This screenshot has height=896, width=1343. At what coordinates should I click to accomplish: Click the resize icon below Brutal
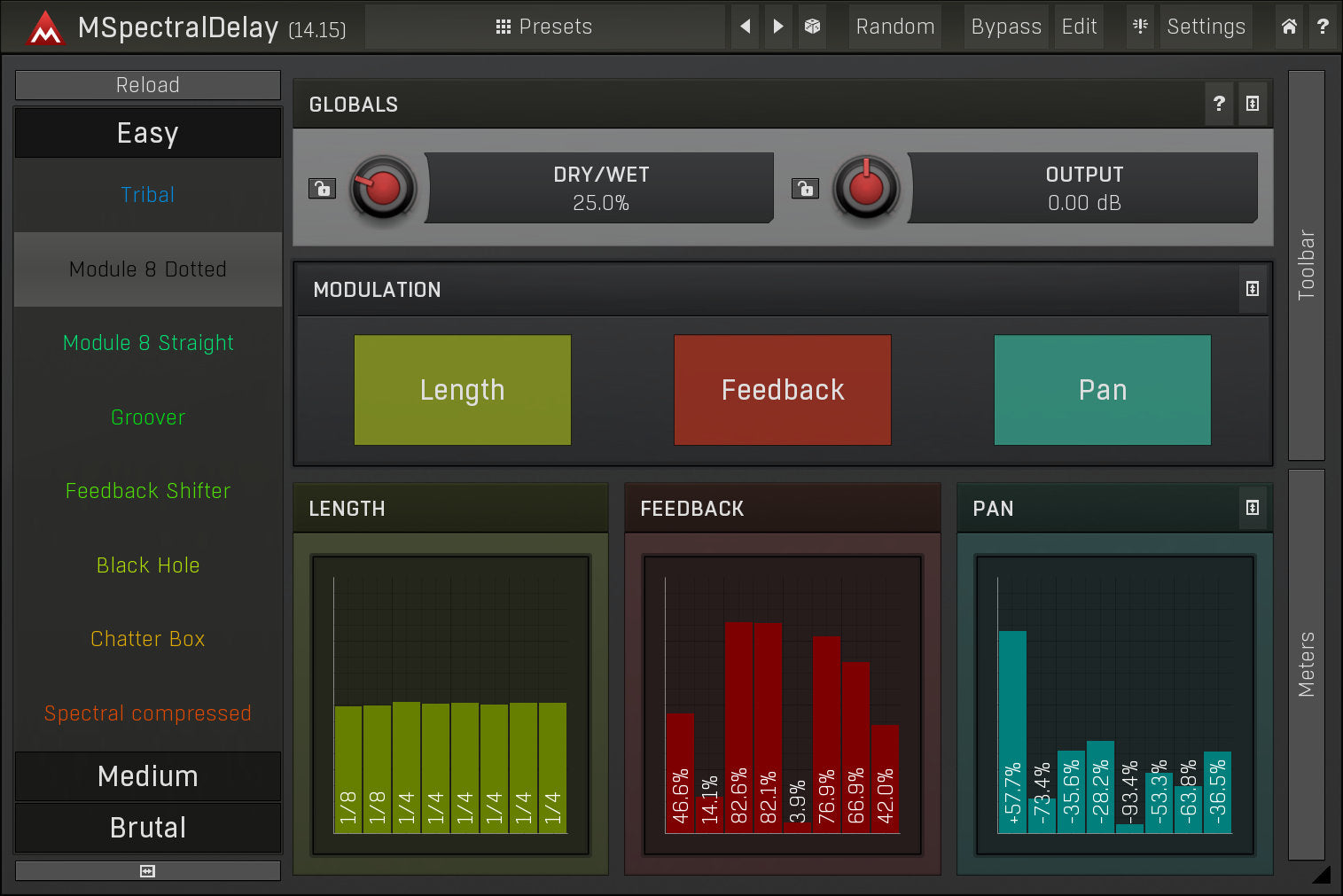tap(147, 871)
